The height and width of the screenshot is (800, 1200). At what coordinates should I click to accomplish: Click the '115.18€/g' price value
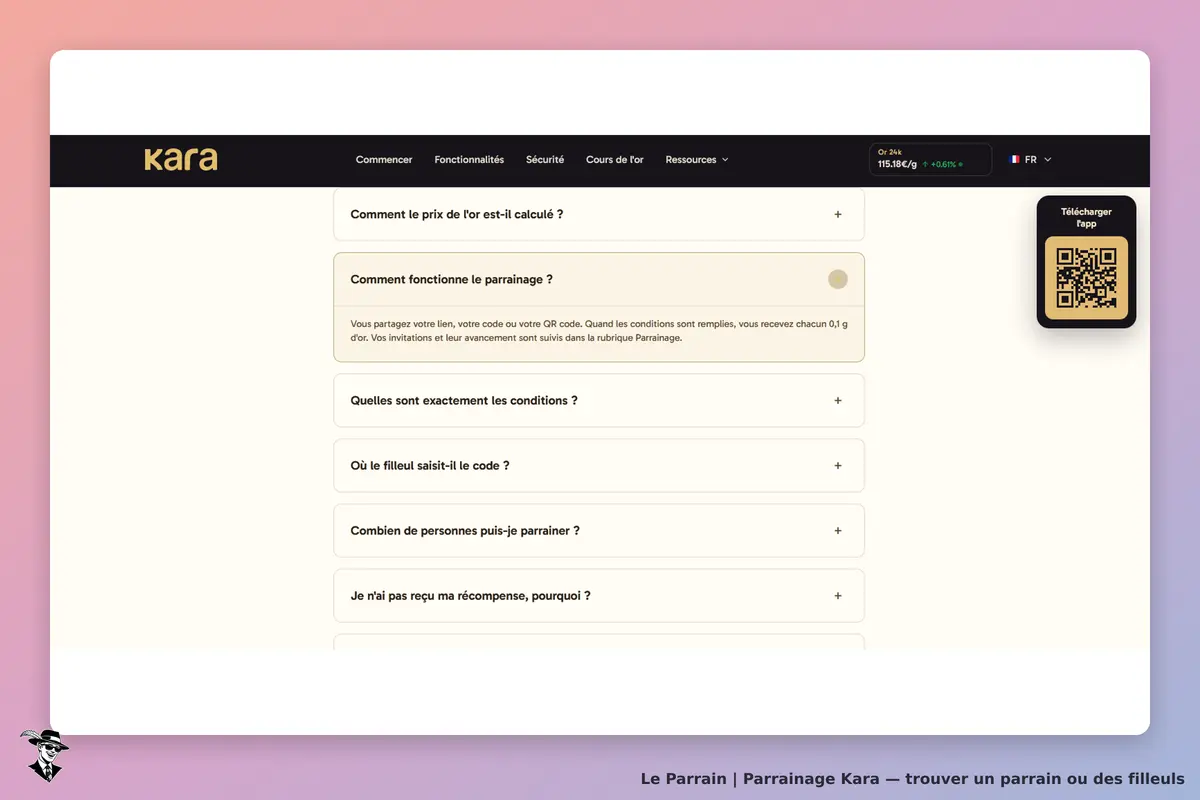[x=897, y=164]
